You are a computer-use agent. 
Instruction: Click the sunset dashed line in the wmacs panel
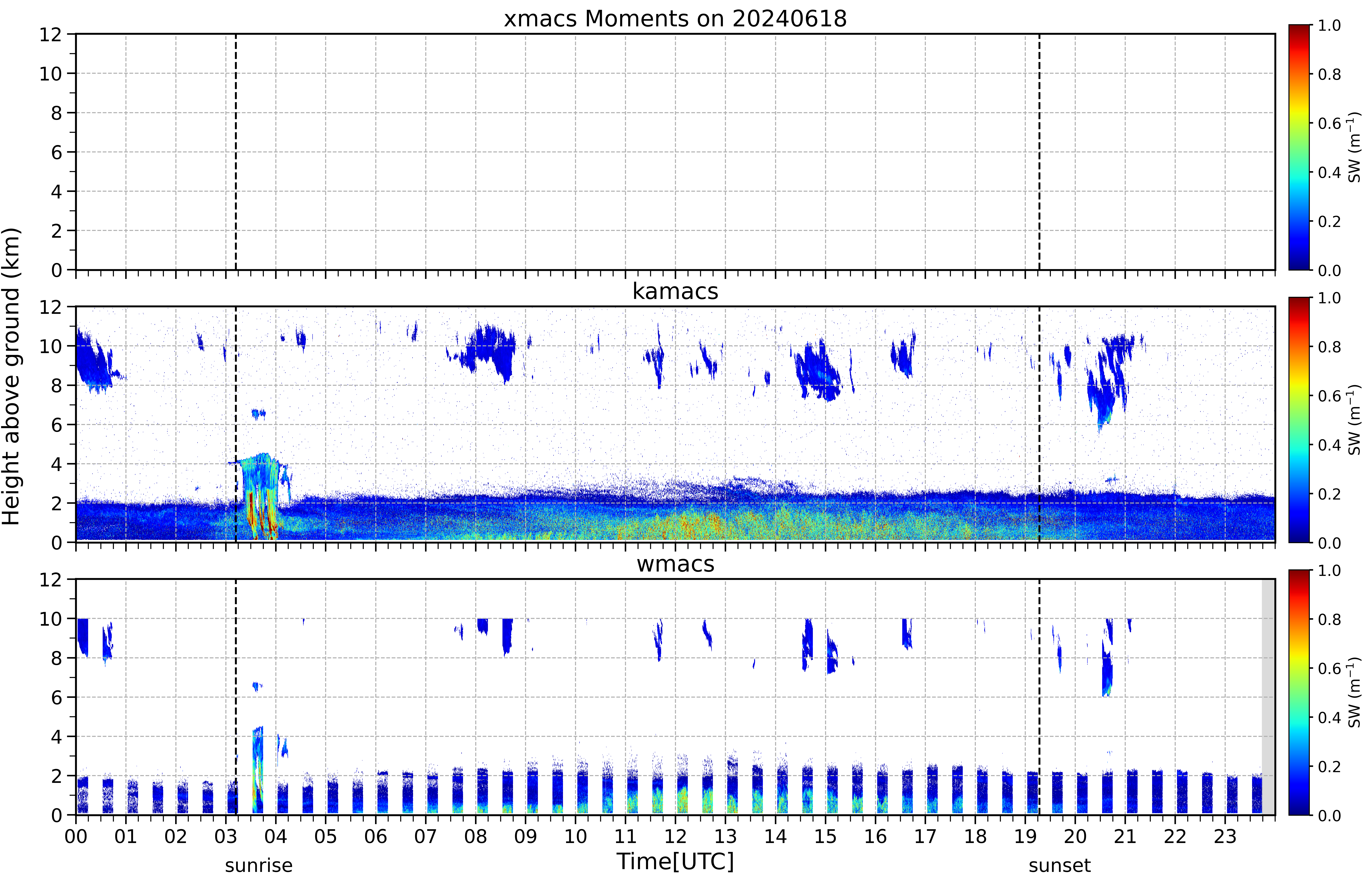1039,697
